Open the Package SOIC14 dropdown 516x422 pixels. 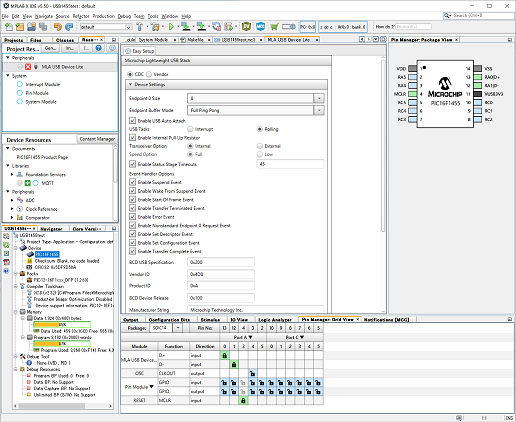pyautogui.click(x=178, y=328)
